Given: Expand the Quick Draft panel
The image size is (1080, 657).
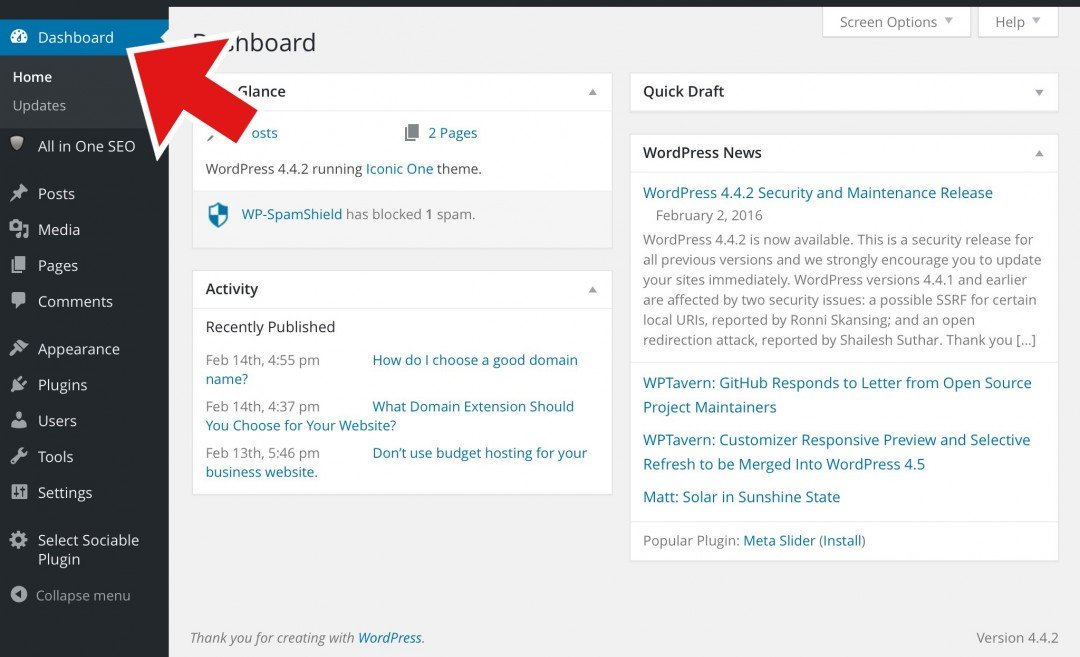Looking at the screenshot, I should [x=1039, y=92].
